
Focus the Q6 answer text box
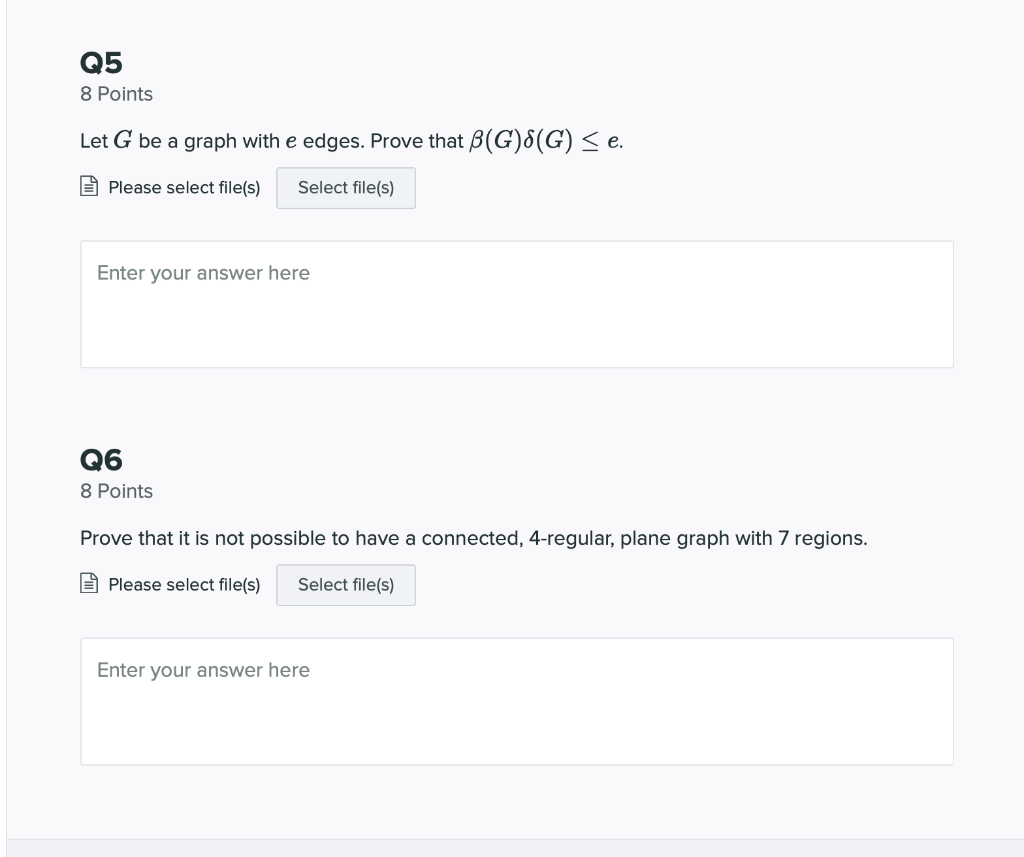517,702
